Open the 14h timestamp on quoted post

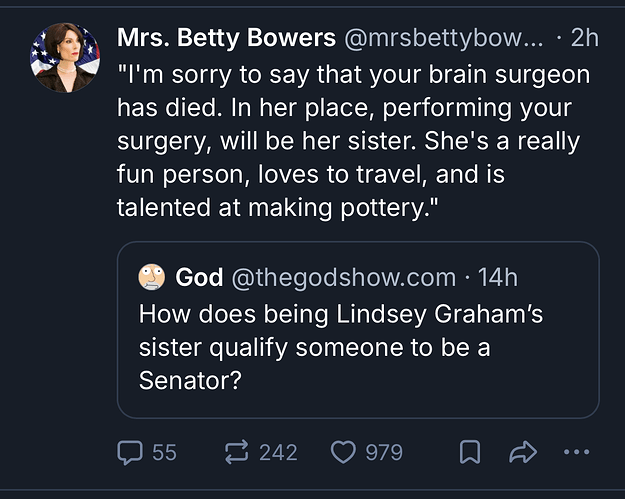[x=498, y=277]
